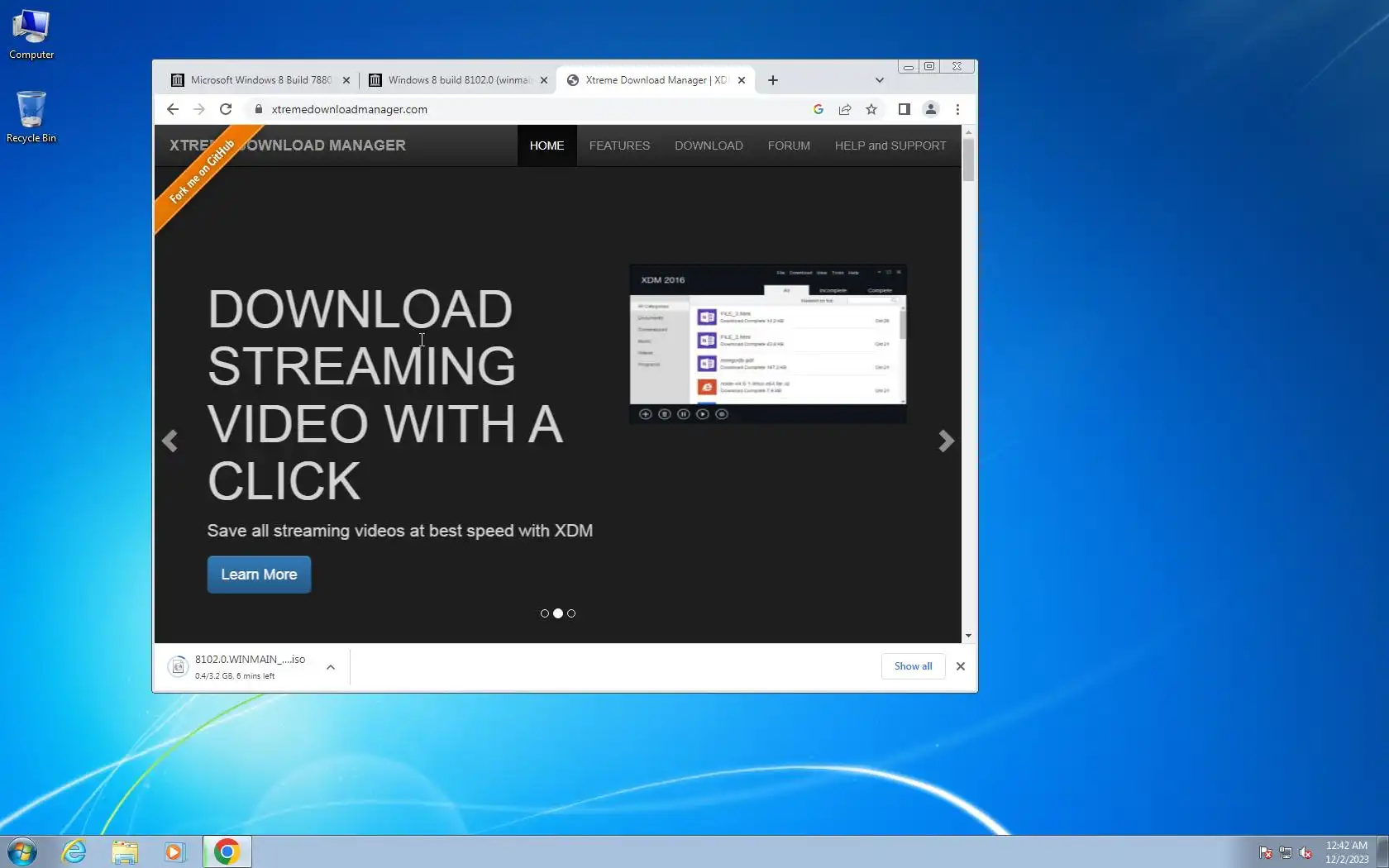
Task: Open the Chrome side panel
Action: [x=905, y=109]
